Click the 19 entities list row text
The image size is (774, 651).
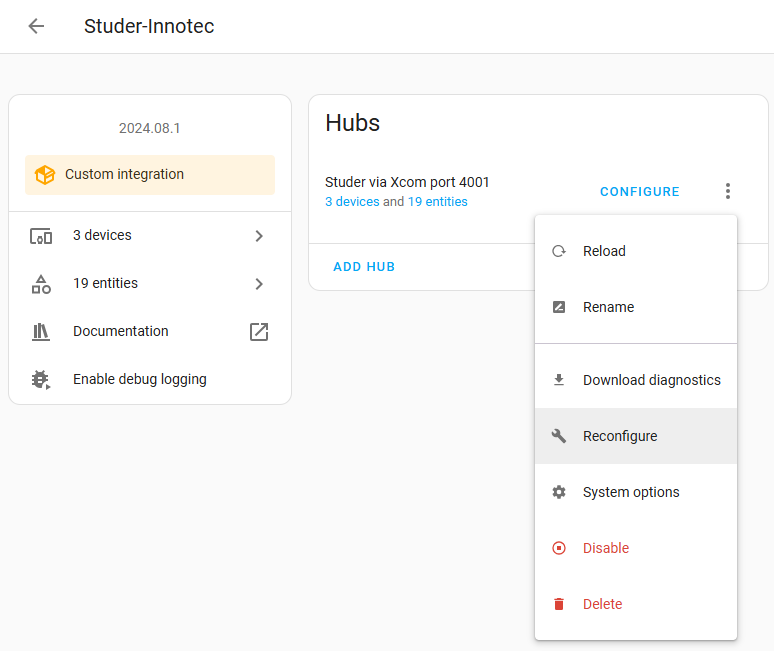pyautogui.click(x=106, y=283)
